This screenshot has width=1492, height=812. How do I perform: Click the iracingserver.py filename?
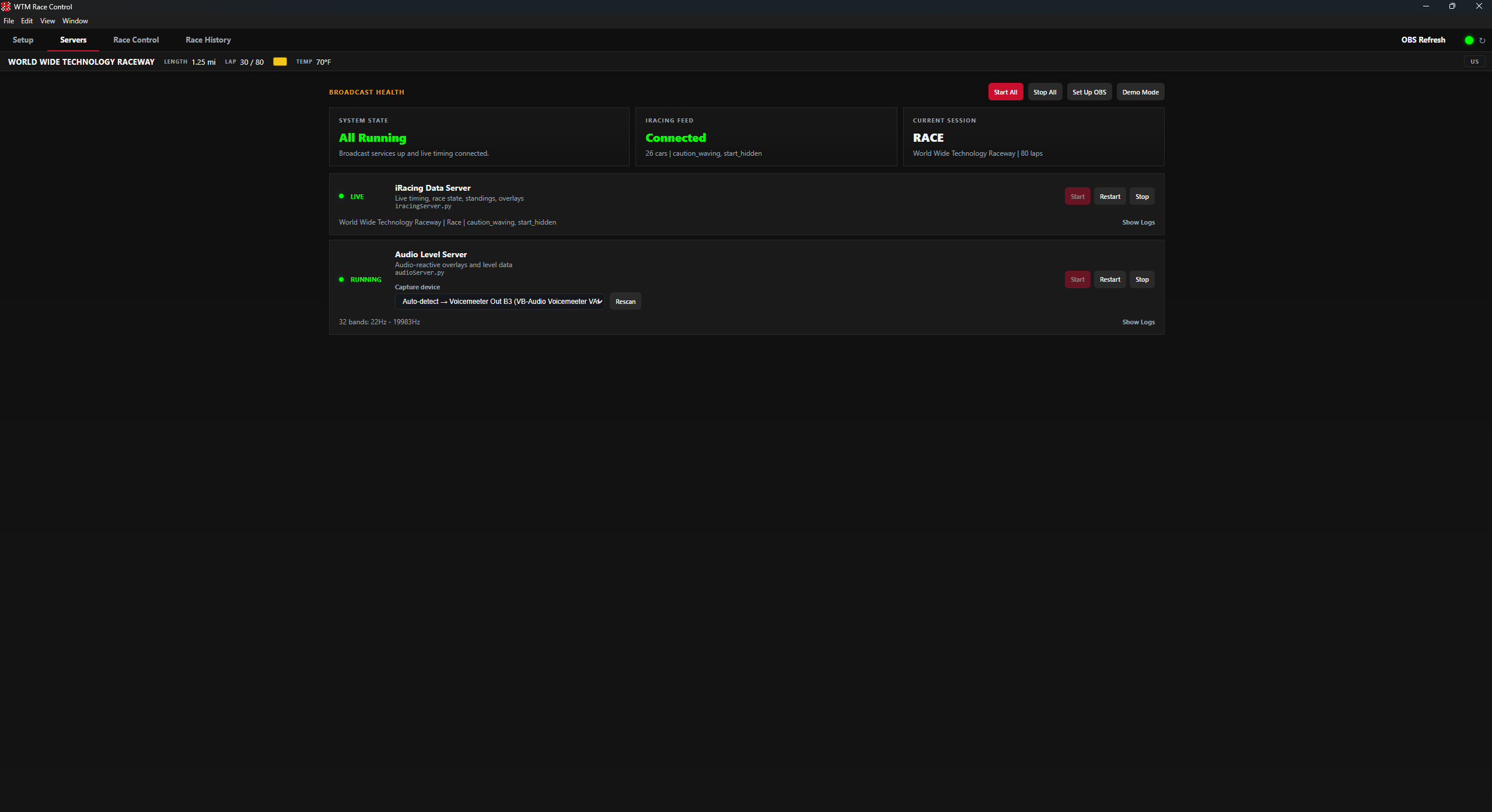423,206
